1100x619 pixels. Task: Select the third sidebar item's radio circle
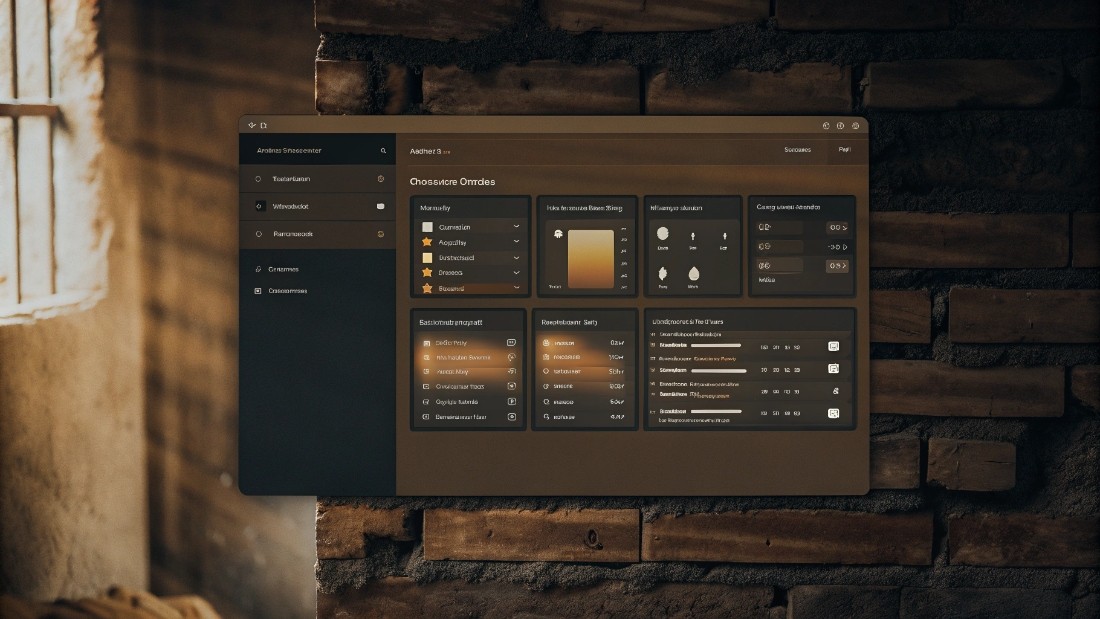coord(259,234)
